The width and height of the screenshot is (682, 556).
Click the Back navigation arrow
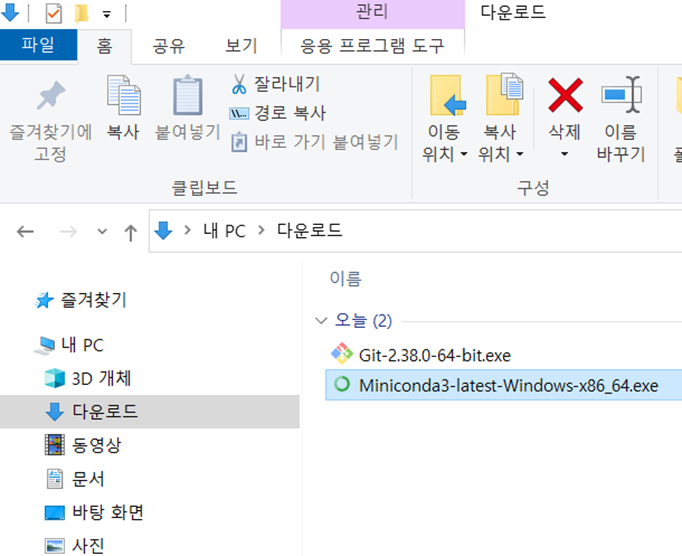pos(25,231)
